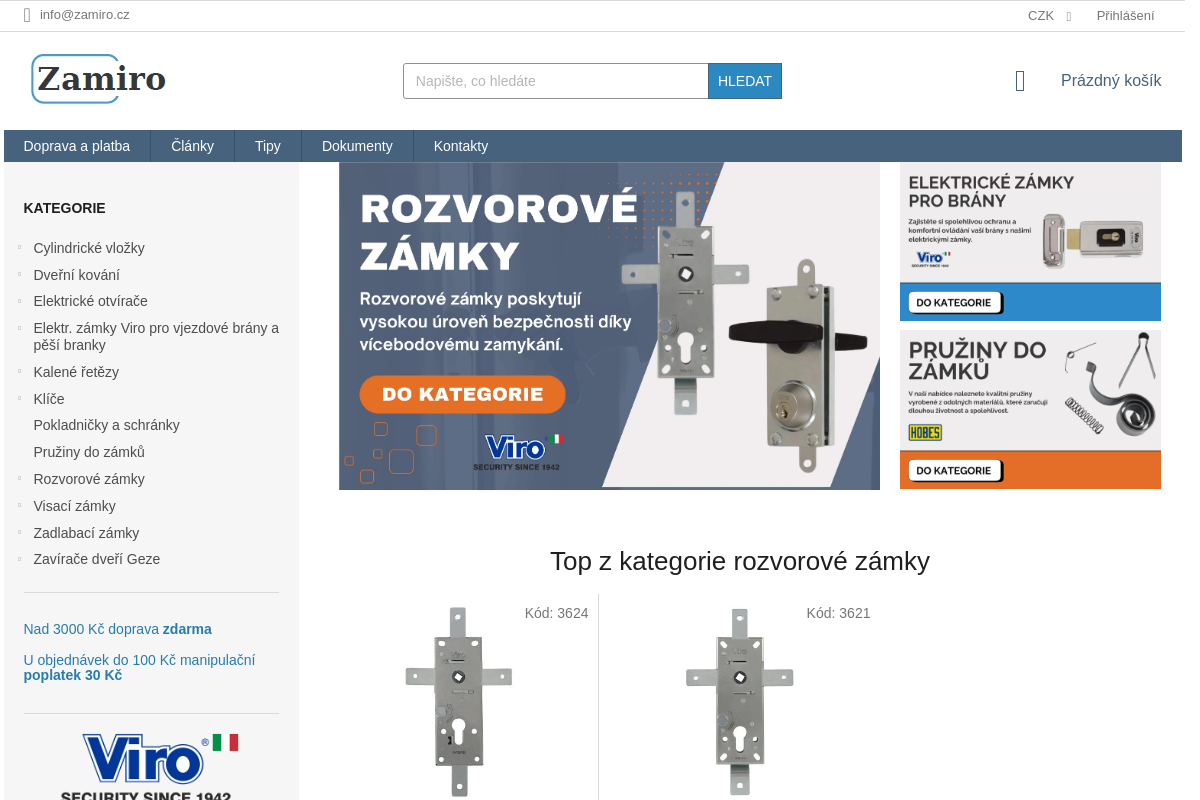Click 'U objednávek do 100 Kč manipulační poplatek' text

(139, 667)
